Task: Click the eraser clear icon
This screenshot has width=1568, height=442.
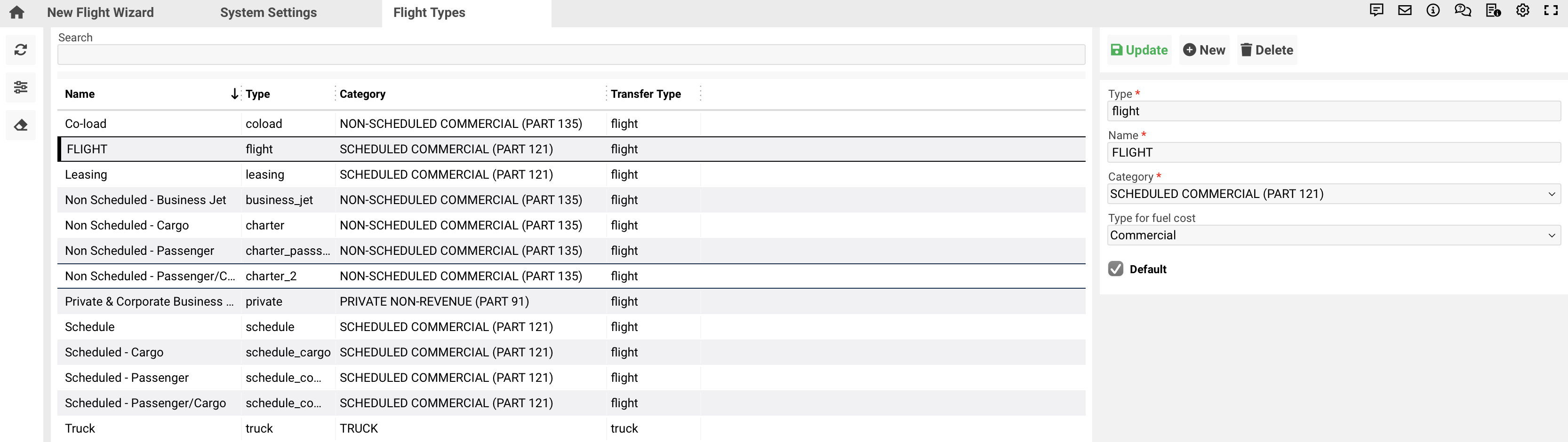Action: 21,125
